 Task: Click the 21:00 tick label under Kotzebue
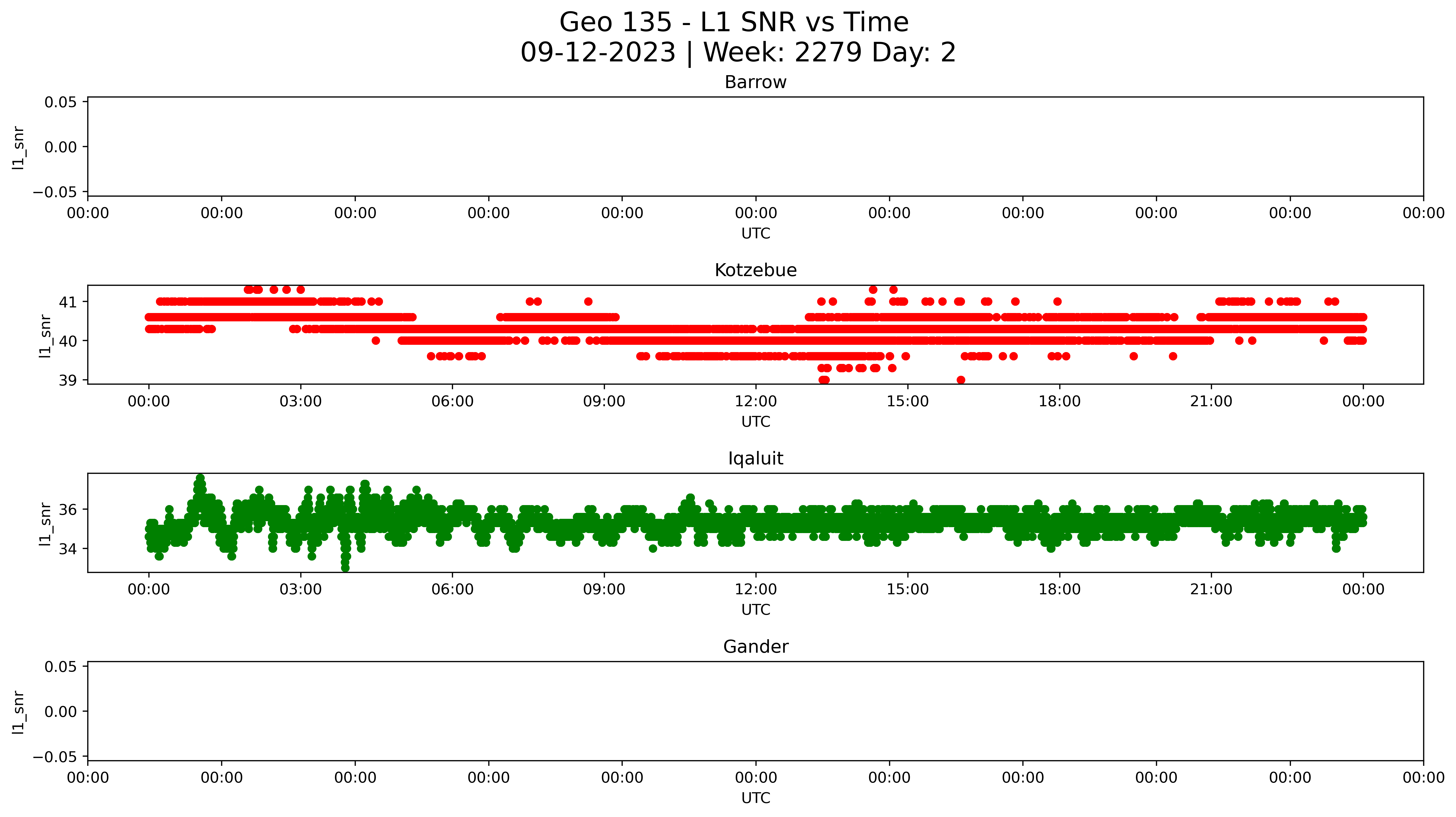pos(1211,401)
